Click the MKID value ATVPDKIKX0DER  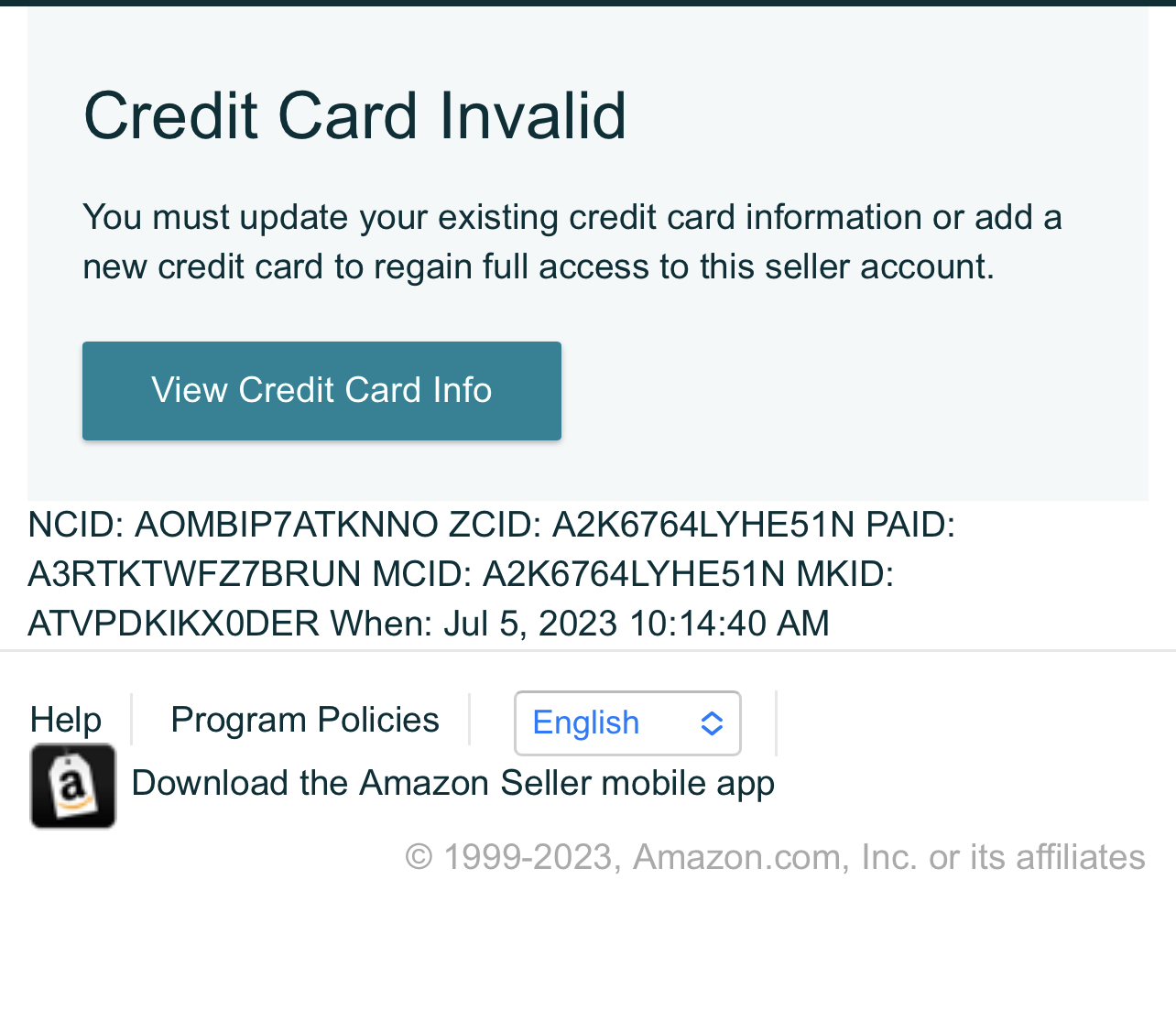[x=174, y=624]
